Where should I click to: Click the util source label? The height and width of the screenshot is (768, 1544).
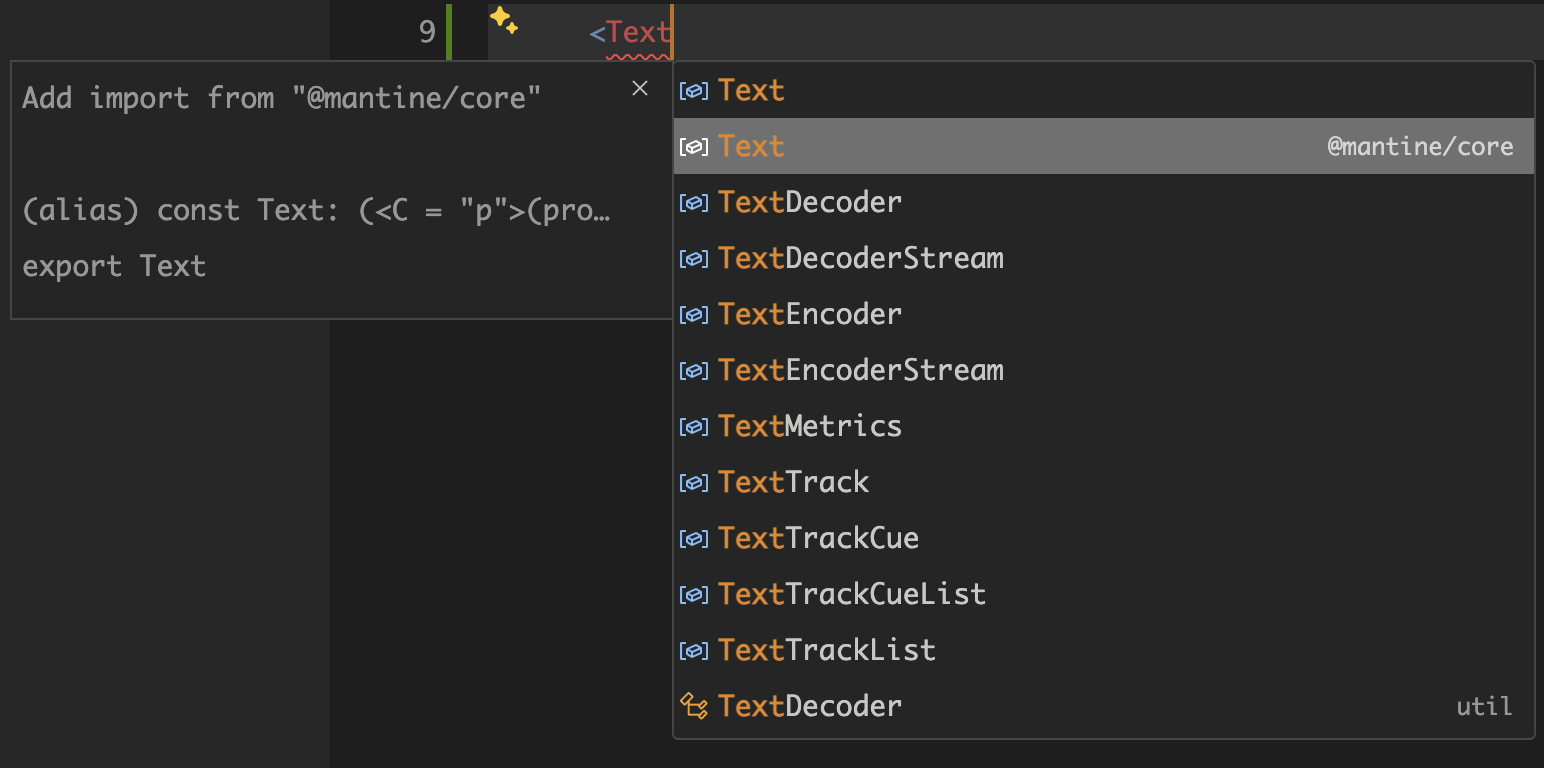pyautogui.click(x=1484, y=707)
